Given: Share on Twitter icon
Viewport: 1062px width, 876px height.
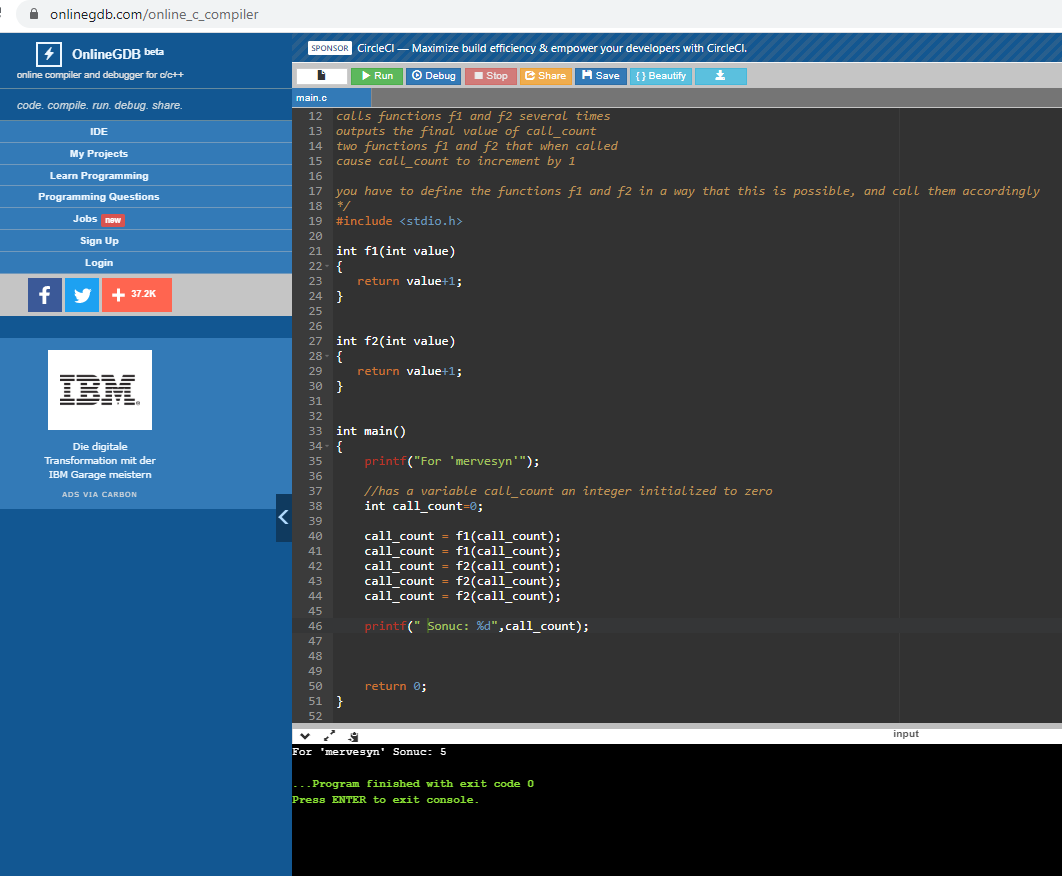Looking at the screenshot, I should (82, 295).
